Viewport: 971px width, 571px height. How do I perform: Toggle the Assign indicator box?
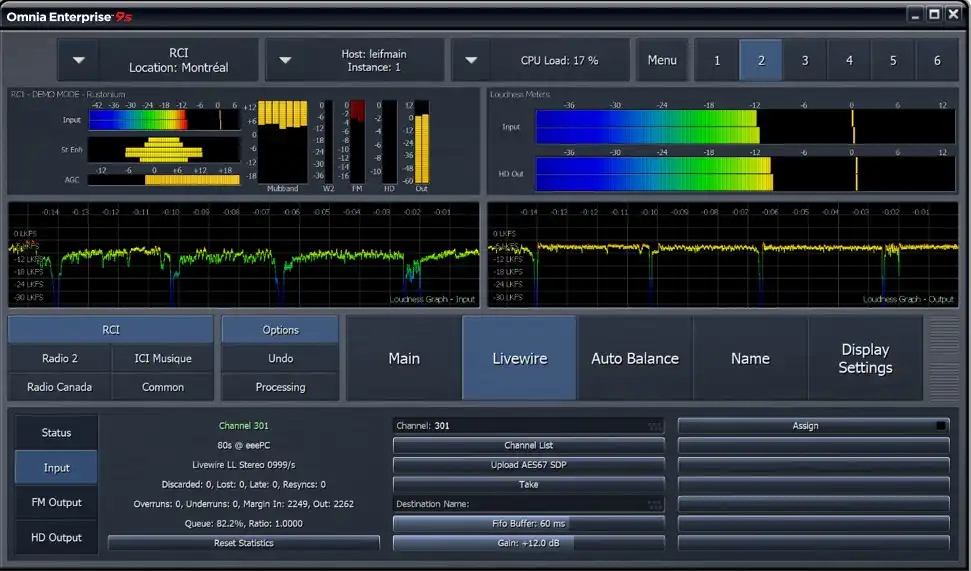point(941,425)
